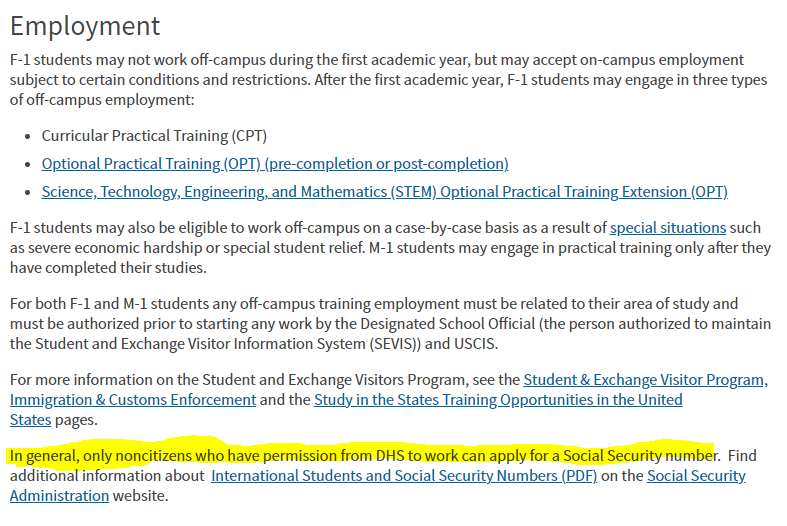Click the 'Employment' heading
Screen dimensions: 787x526
[84, 26]
